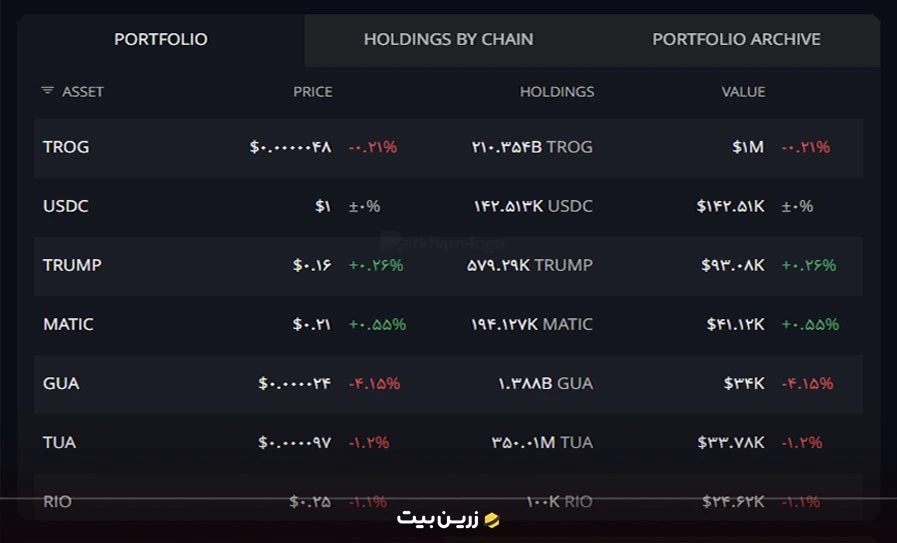Select the TROG asset name
897x543 pixels.
(66, 147)
